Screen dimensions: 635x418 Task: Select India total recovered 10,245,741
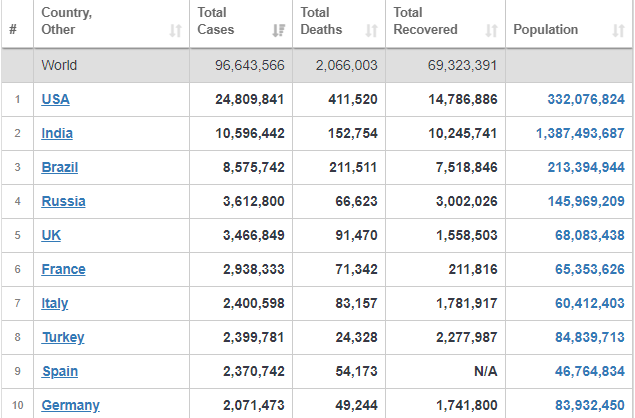pyautogui.click(x=463, y=133)
